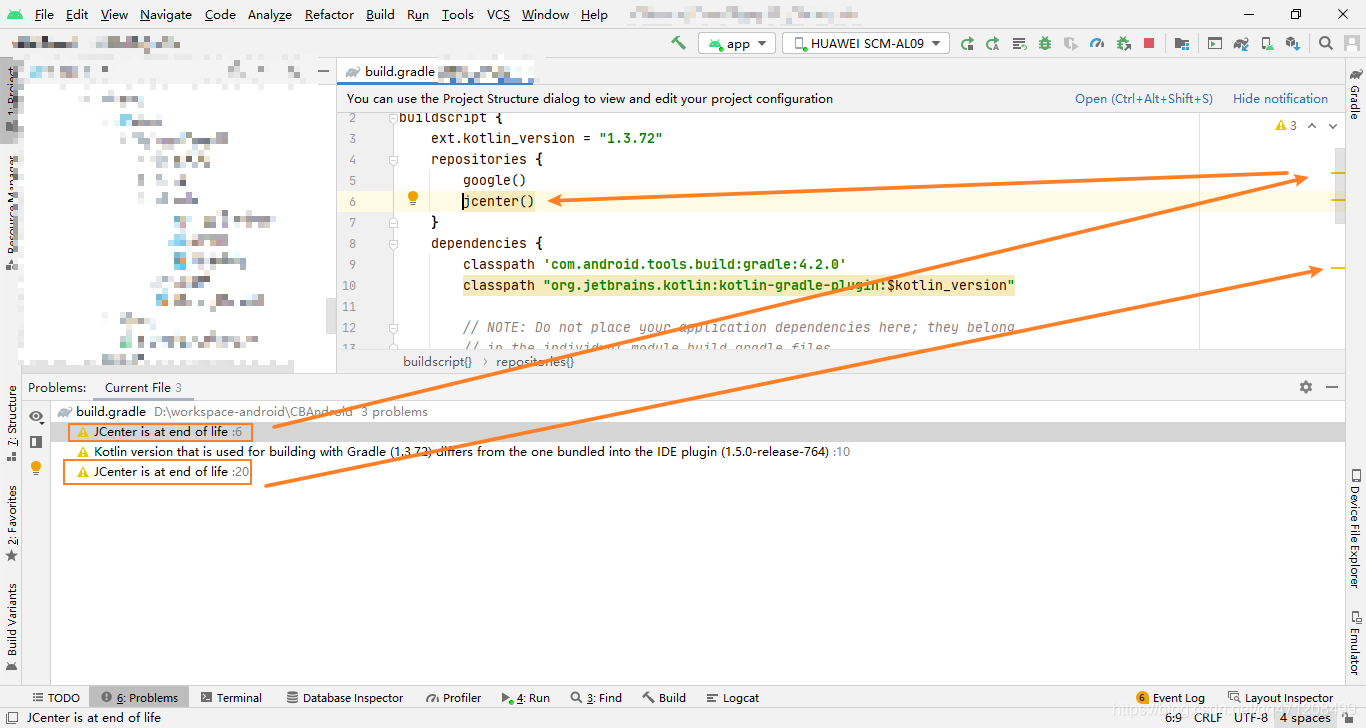
Task: Click the green Debug bug icon
Action: coord(1045,43)
